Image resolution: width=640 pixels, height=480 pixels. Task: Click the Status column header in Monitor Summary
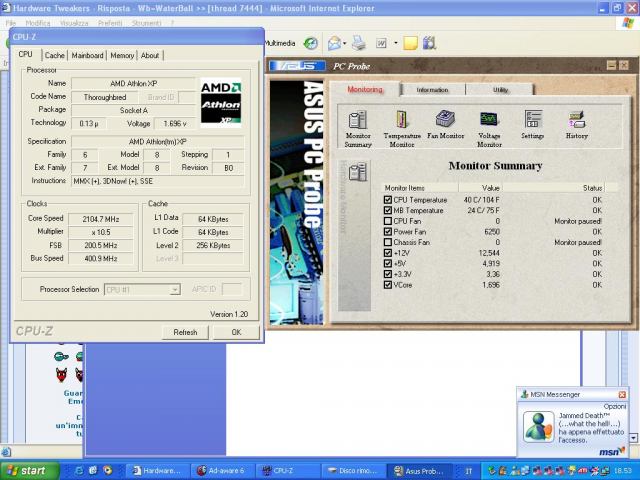[553, 188]
